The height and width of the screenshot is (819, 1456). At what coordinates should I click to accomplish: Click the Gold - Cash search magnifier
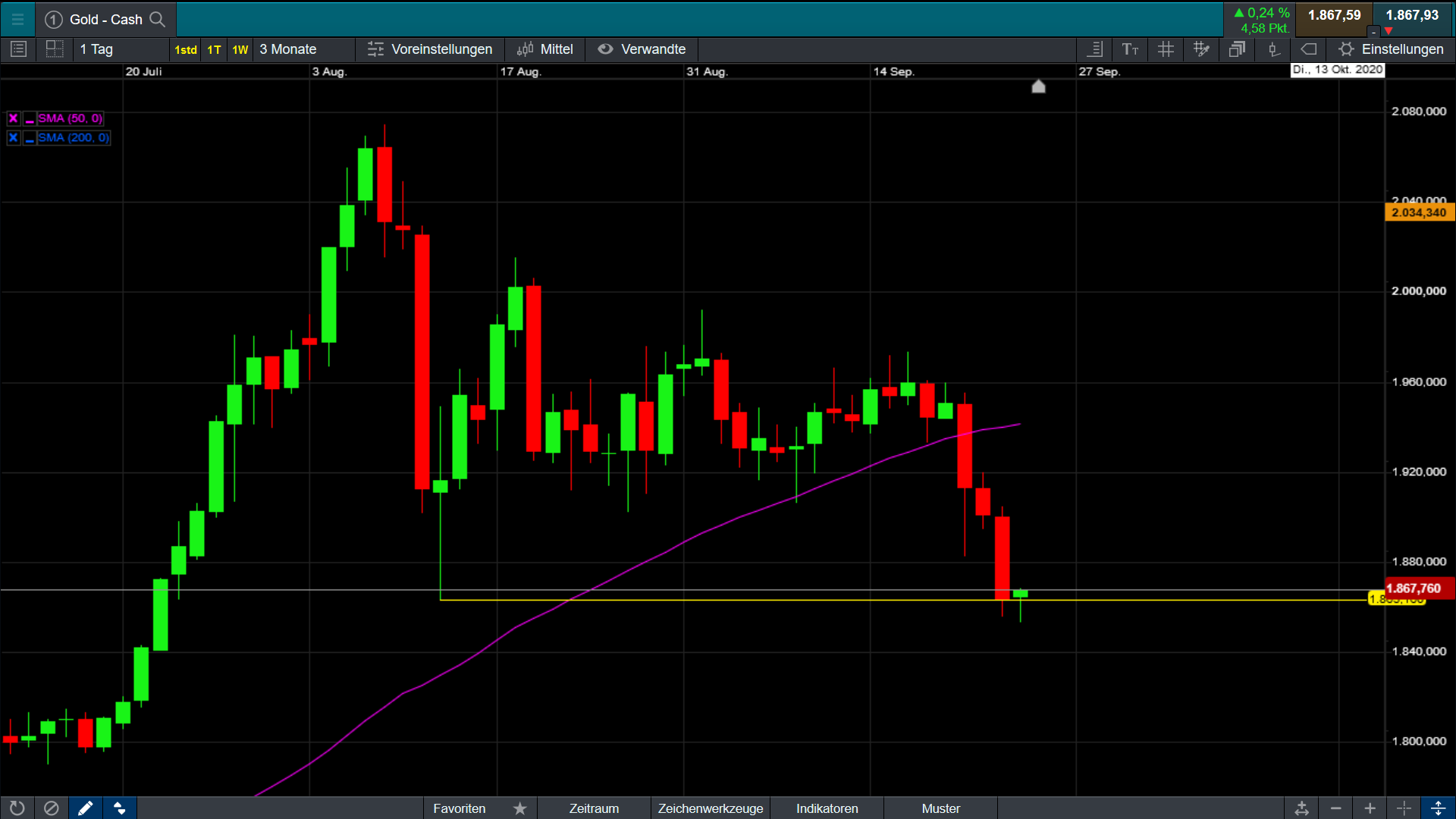157,19
